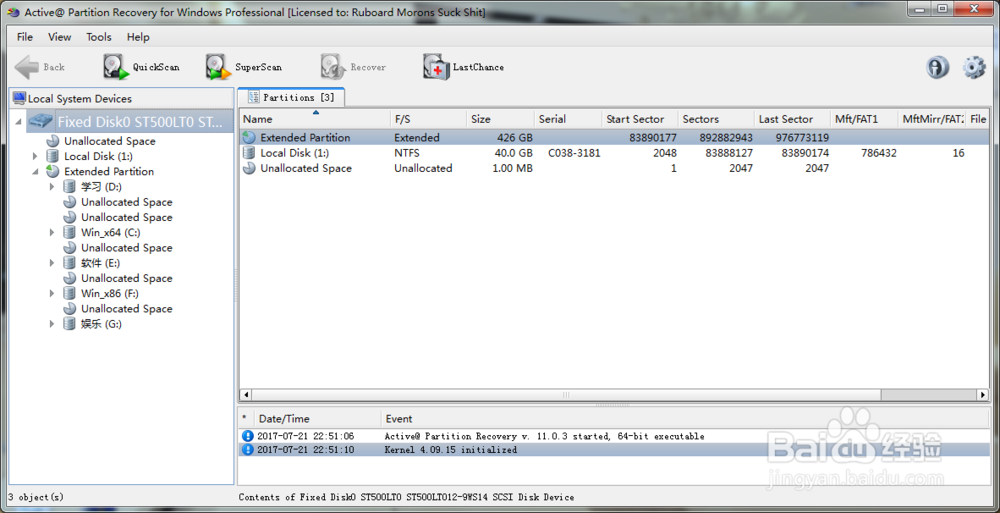Click the horizontal scrollbar left arrow
The width and height of the screenshot is (1000, 513).
[246, 395]
